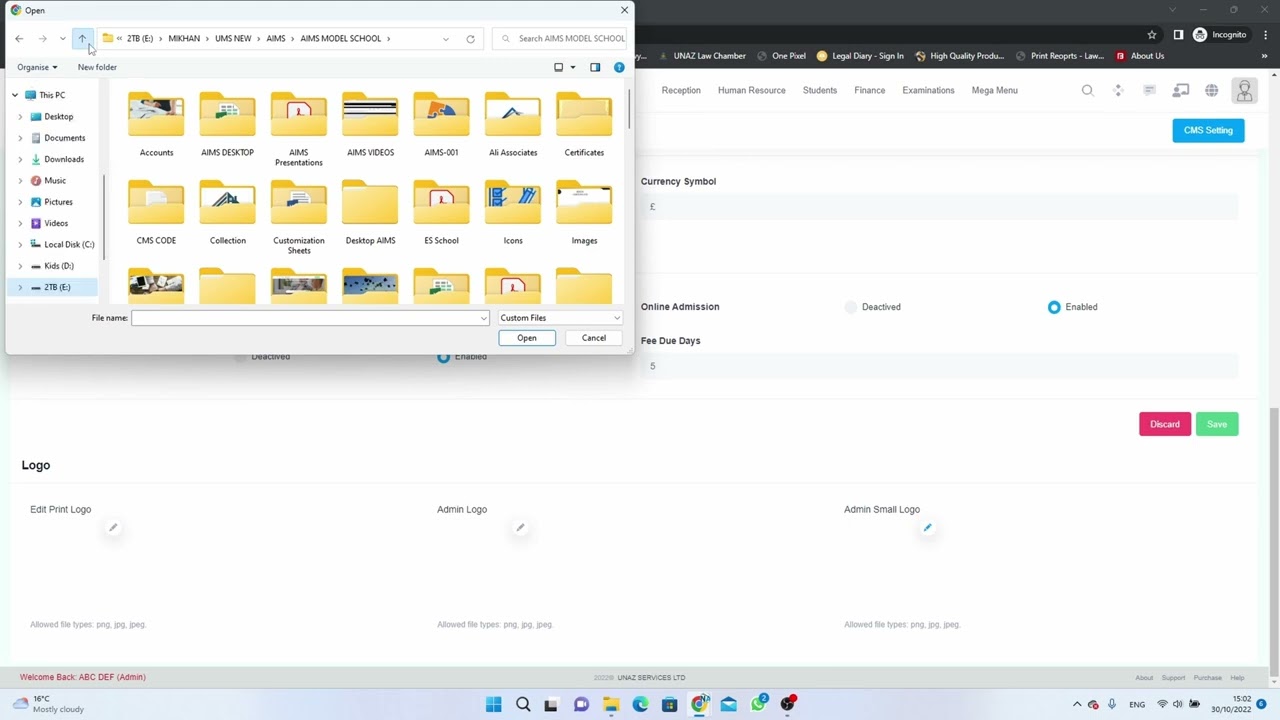This screenshot has width=1280, height=720.
Task: Open the Examinations menu
Action: (x=928, y=90)
